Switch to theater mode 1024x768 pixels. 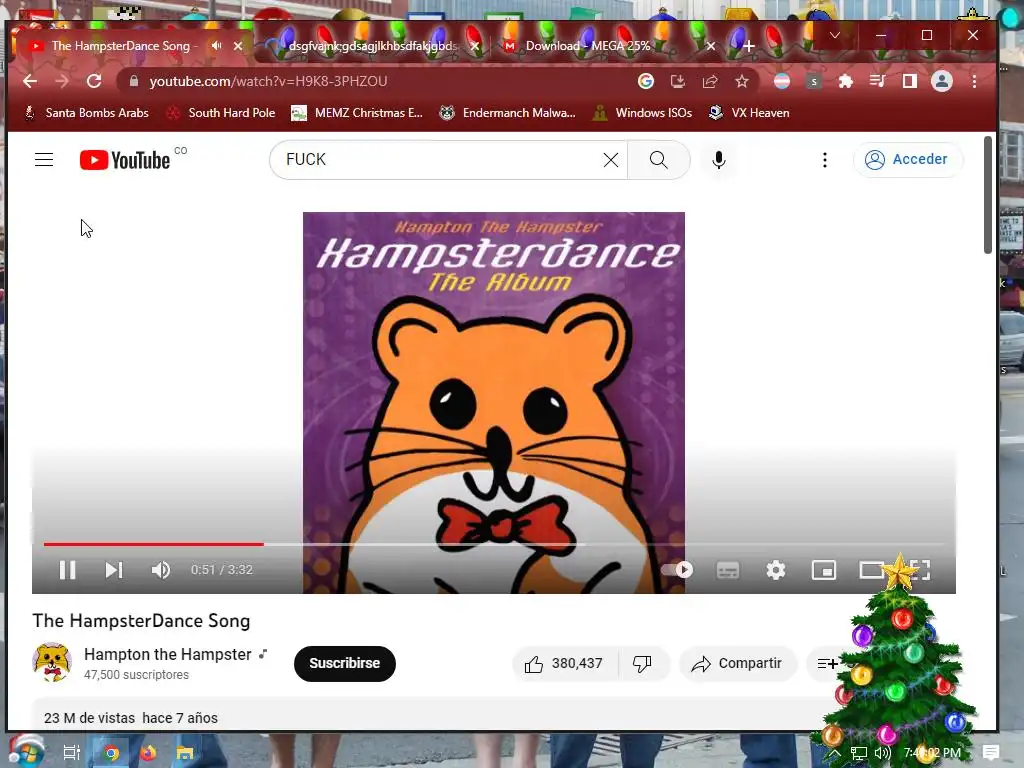(x=871, y=570)
